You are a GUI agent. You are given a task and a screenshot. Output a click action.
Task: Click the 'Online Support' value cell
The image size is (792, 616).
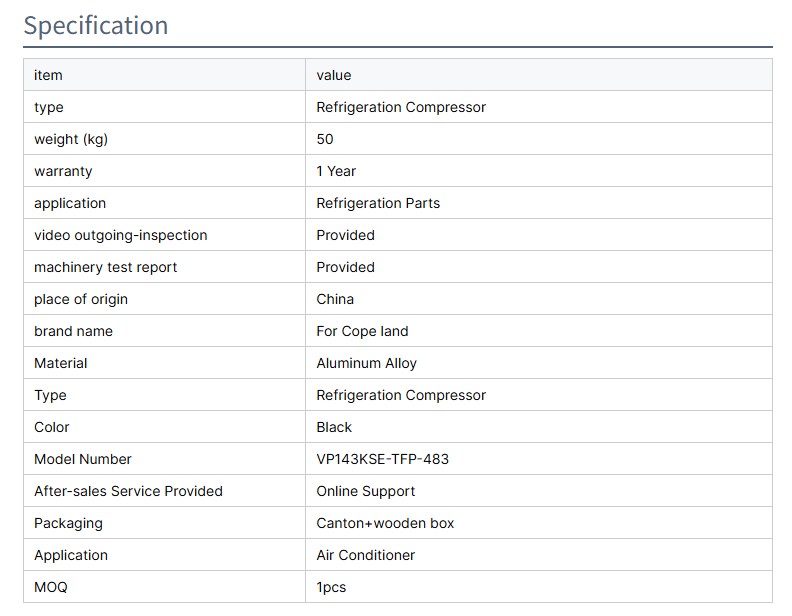coord(365,491)
